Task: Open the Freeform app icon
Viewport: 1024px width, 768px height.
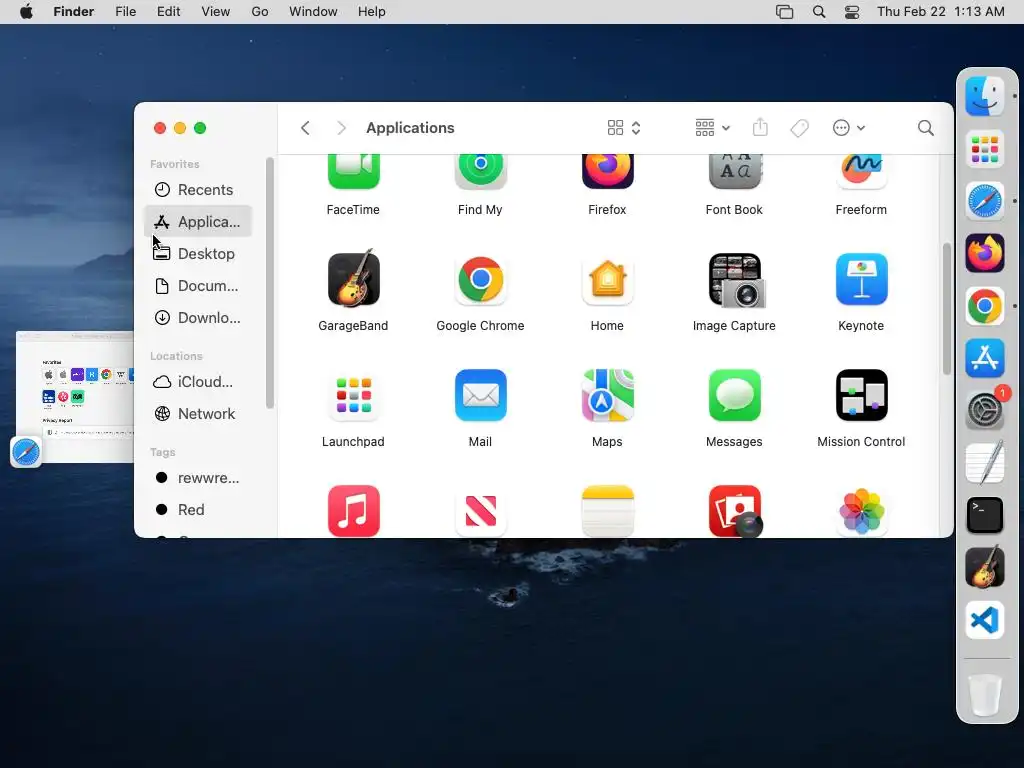Action: 861,172
